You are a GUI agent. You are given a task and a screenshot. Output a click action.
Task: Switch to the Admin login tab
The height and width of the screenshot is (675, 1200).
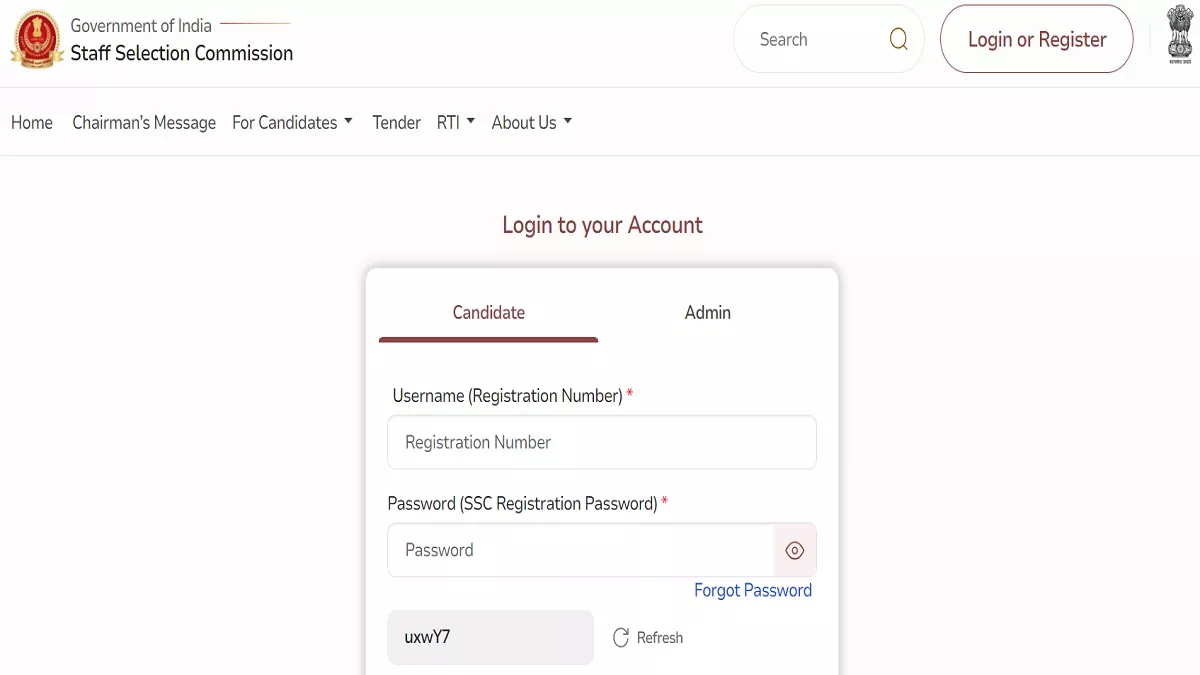tap(708, 312)
